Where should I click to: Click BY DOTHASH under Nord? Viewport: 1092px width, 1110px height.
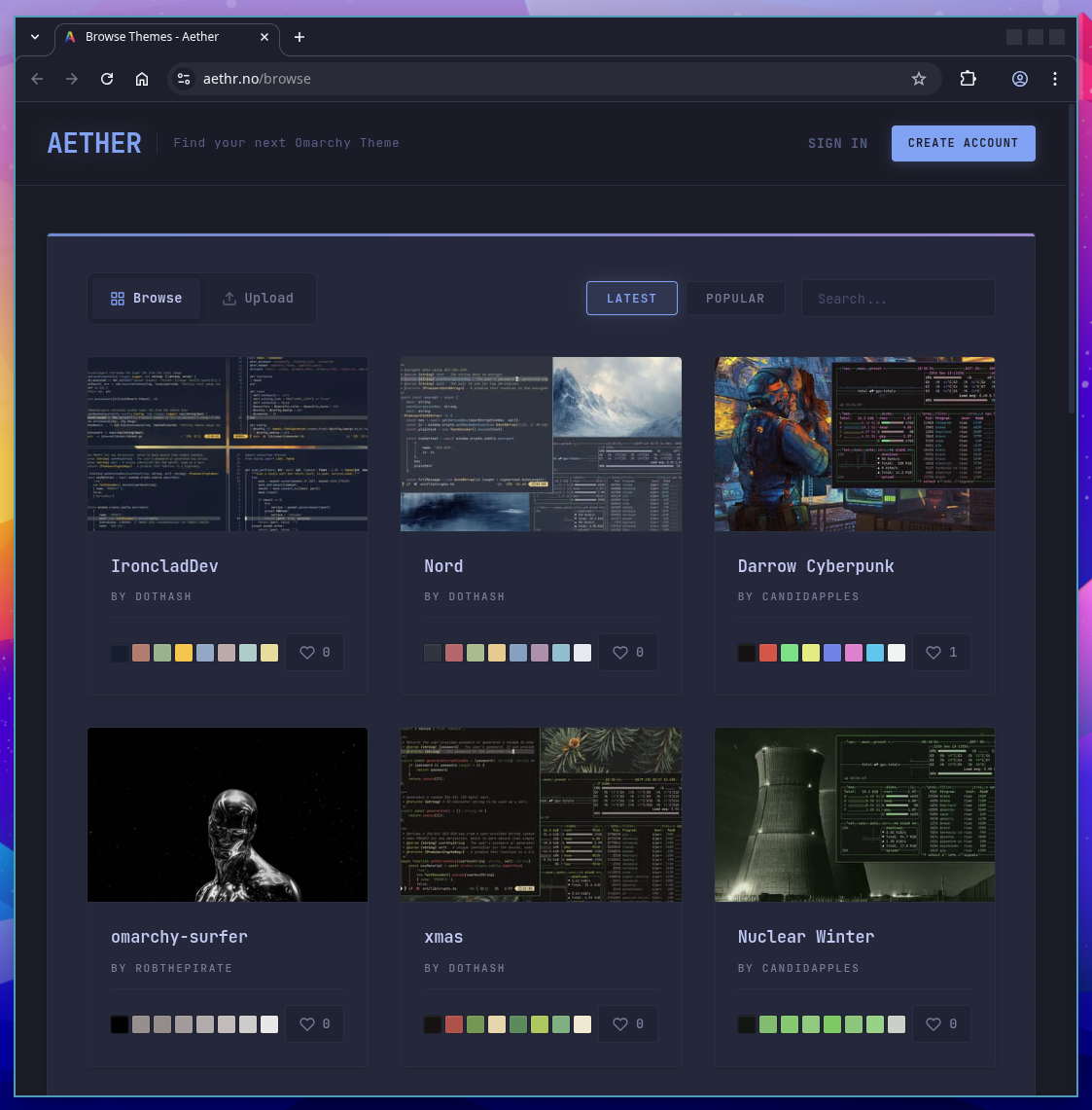(465, 596)
